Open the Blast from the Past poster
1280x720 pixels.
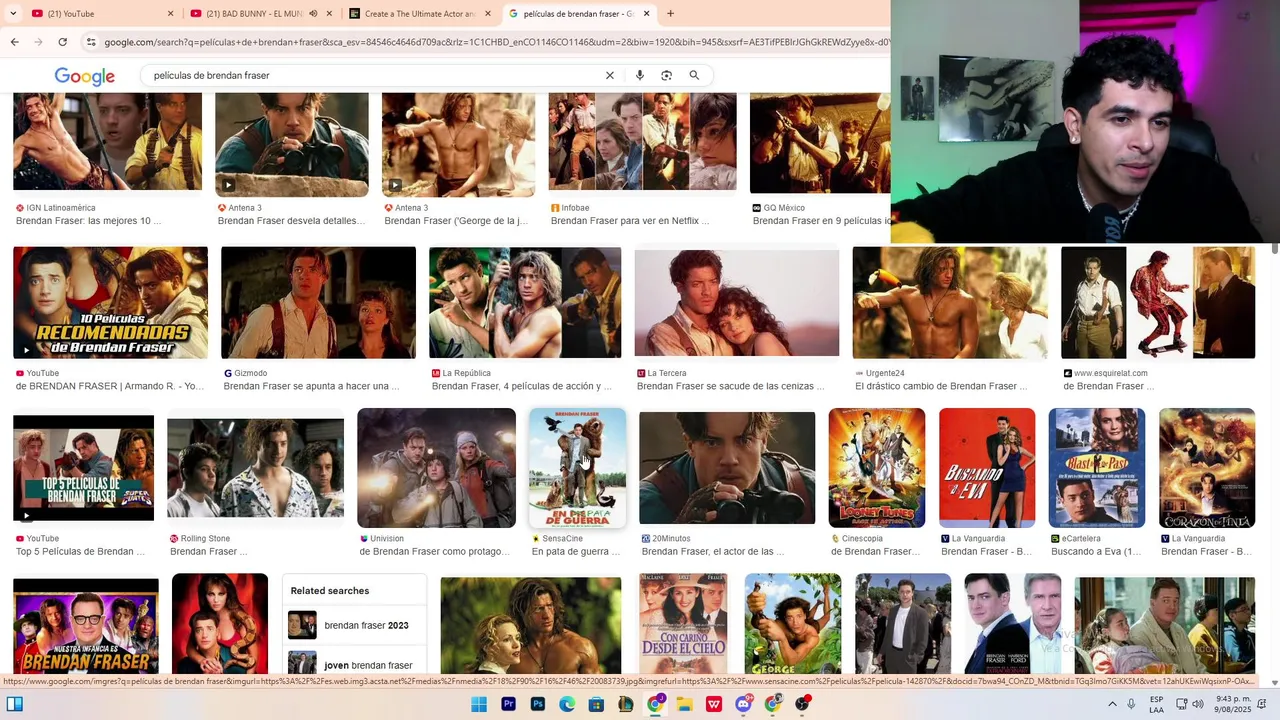point(1096,468)
